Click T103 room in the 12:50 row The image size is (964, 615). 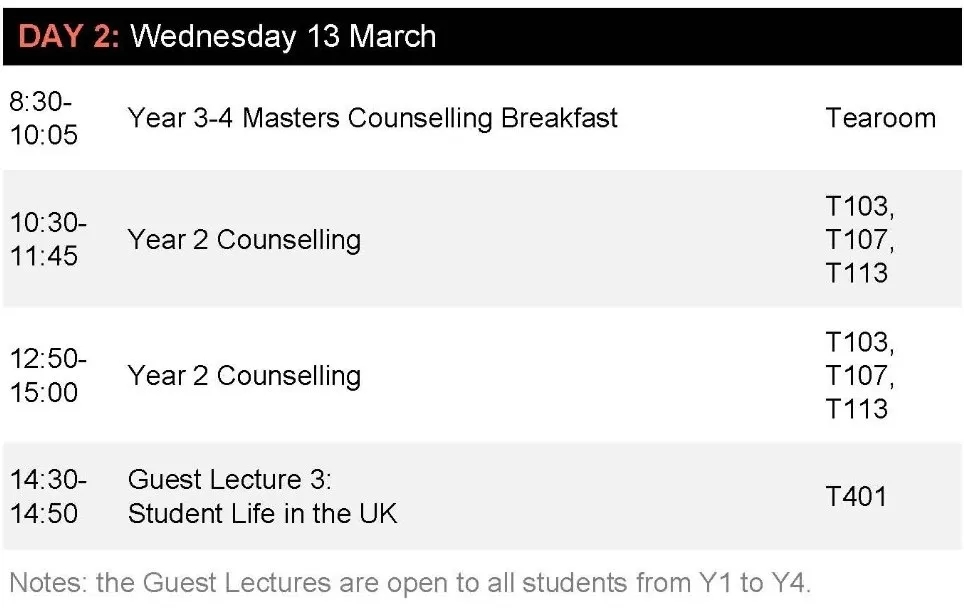pyautogui.click(x=859, y=343)
